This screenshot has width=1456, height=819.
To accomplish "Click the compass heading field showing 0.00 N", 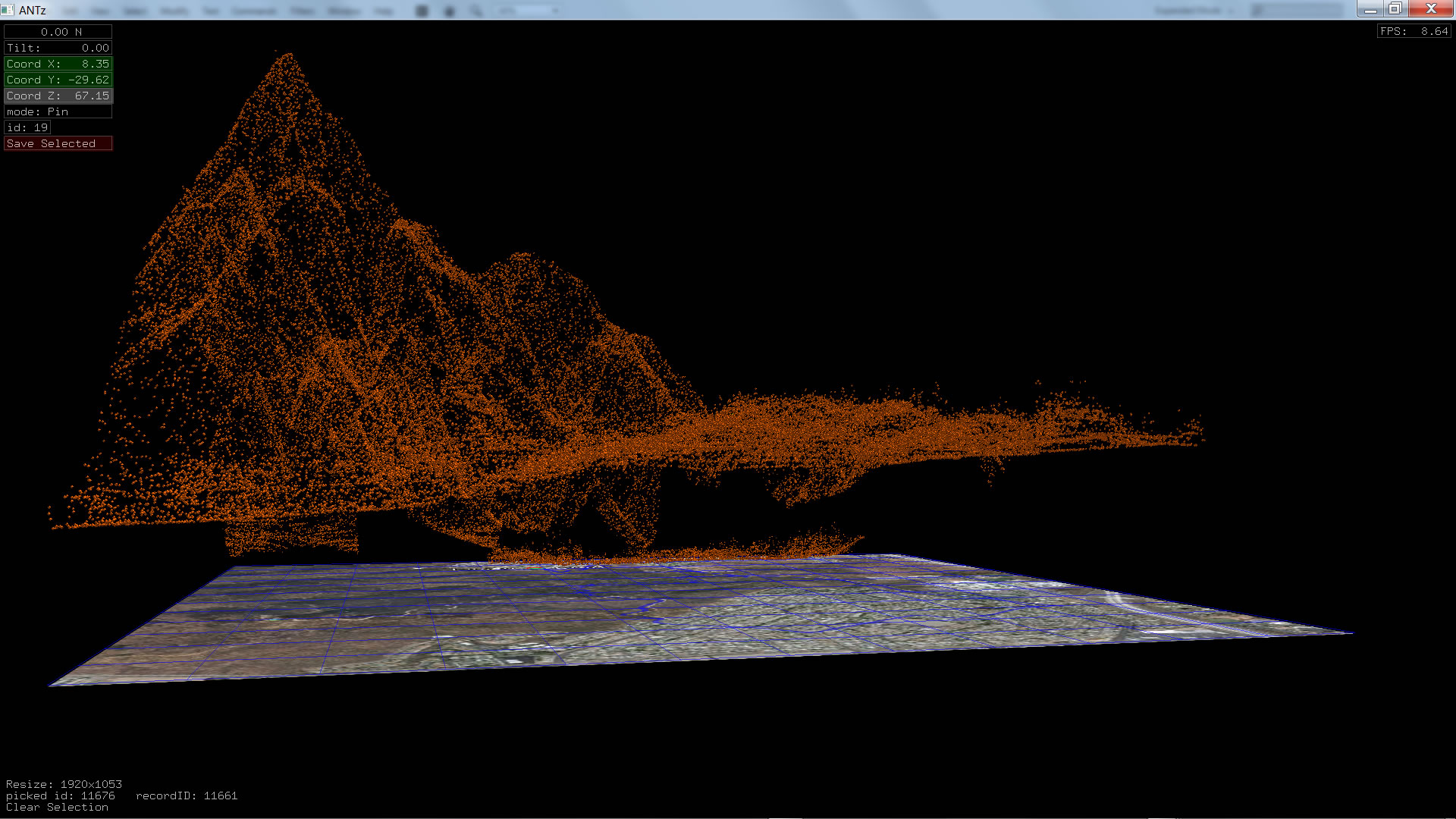I will coord(58,32).
